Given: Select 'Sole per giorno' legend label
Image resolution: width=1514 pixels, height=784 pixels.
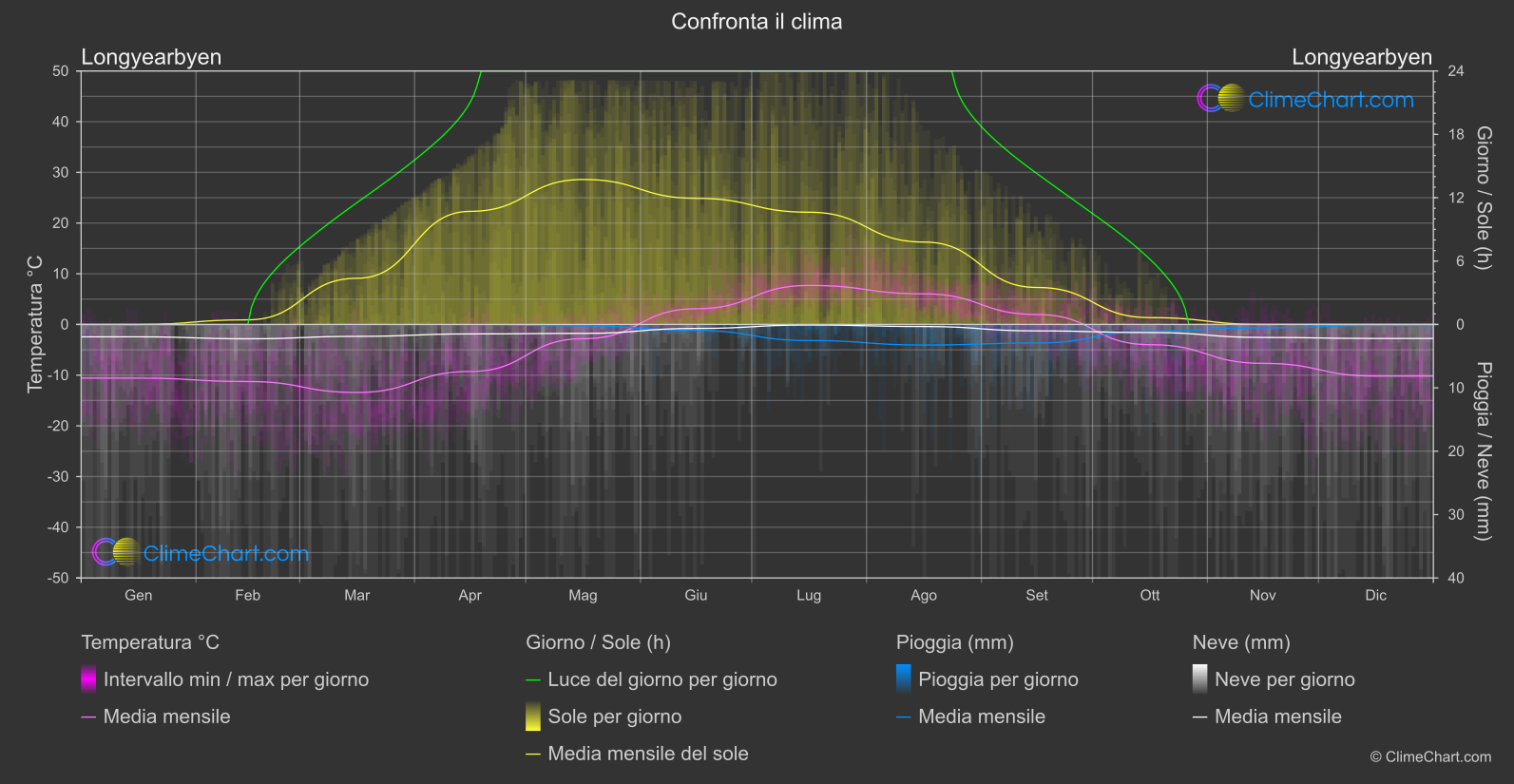Looking at the screenshot, I should tap(615, 717).
